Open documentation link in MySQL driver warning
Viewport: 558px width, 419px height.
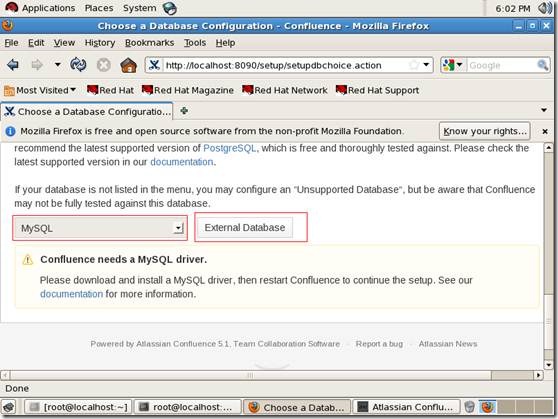click(71, 294)
